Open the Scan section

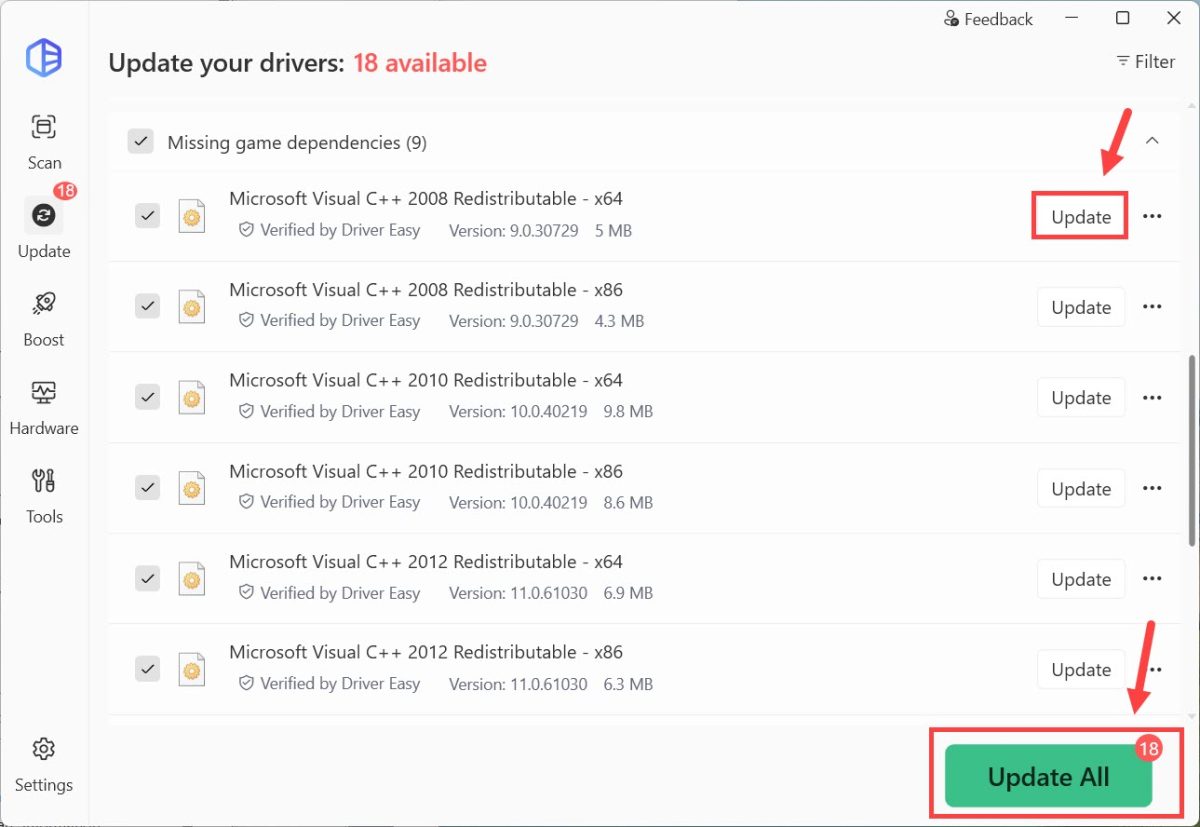pyautogui.click(x=44, y=142)
